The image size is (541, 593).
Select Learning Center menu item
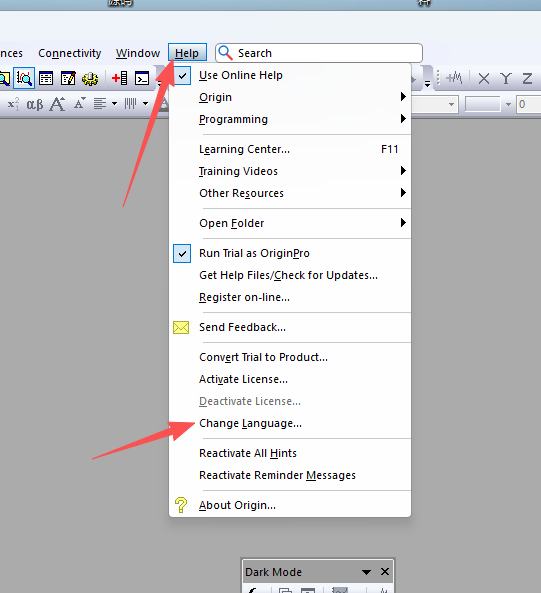click(290, 149)
